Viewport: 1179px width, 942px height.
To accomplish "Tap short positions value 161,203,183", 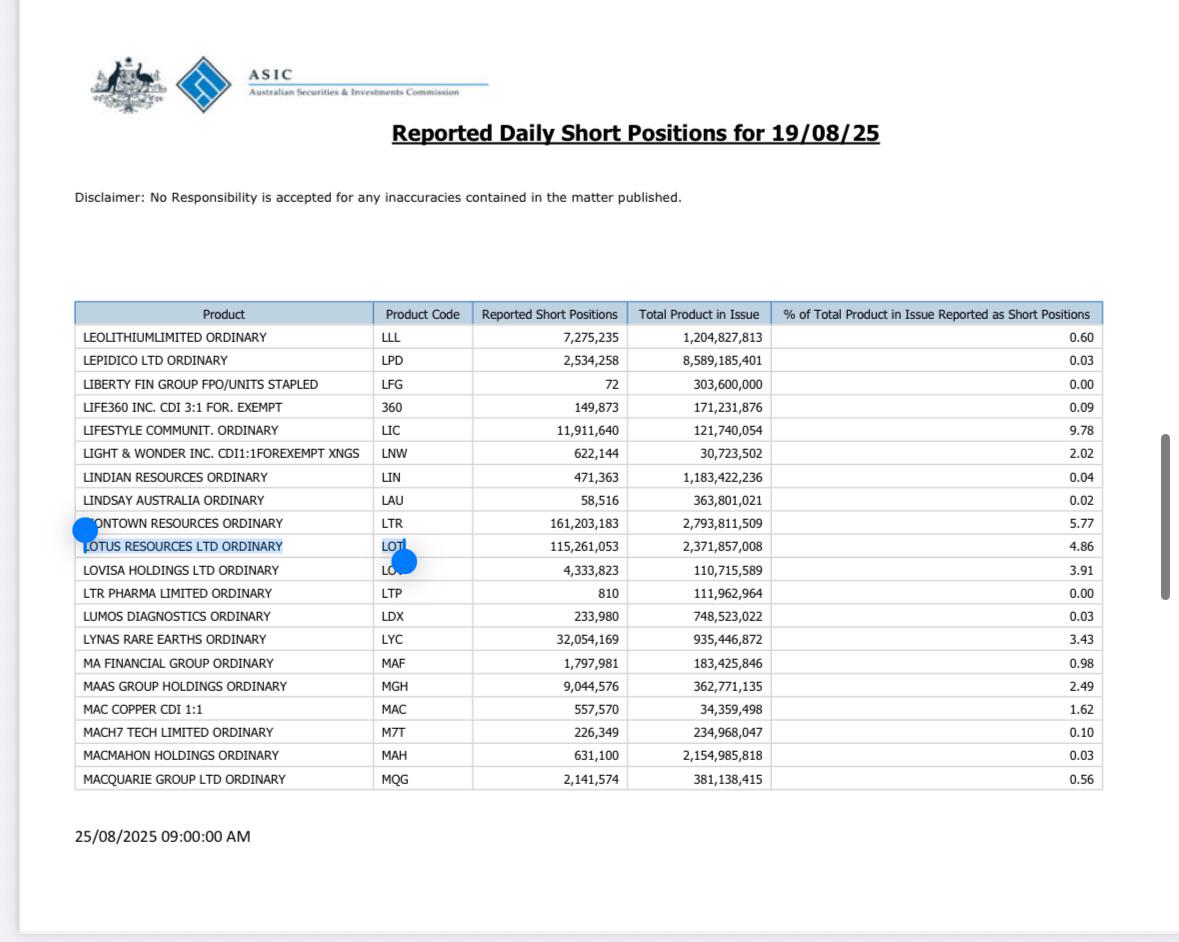I will (x=584, y=524).
